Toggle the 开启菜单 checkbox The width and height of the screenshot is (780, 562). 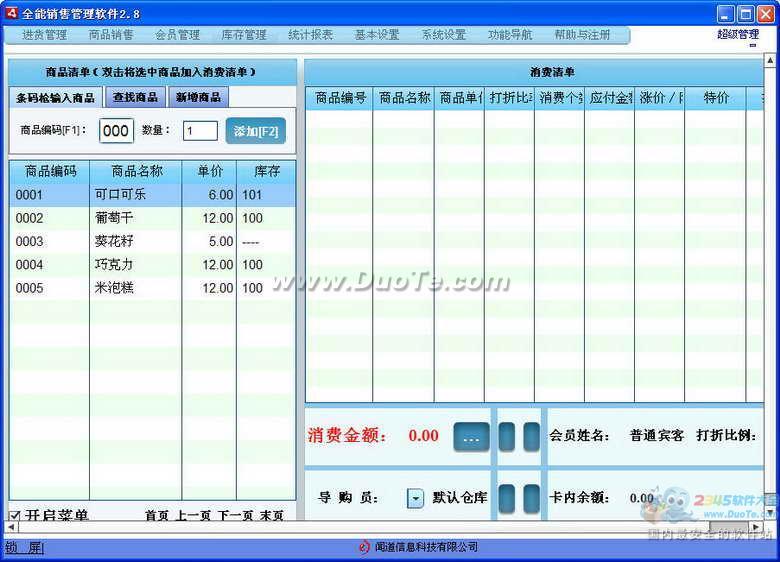[14, 516]
